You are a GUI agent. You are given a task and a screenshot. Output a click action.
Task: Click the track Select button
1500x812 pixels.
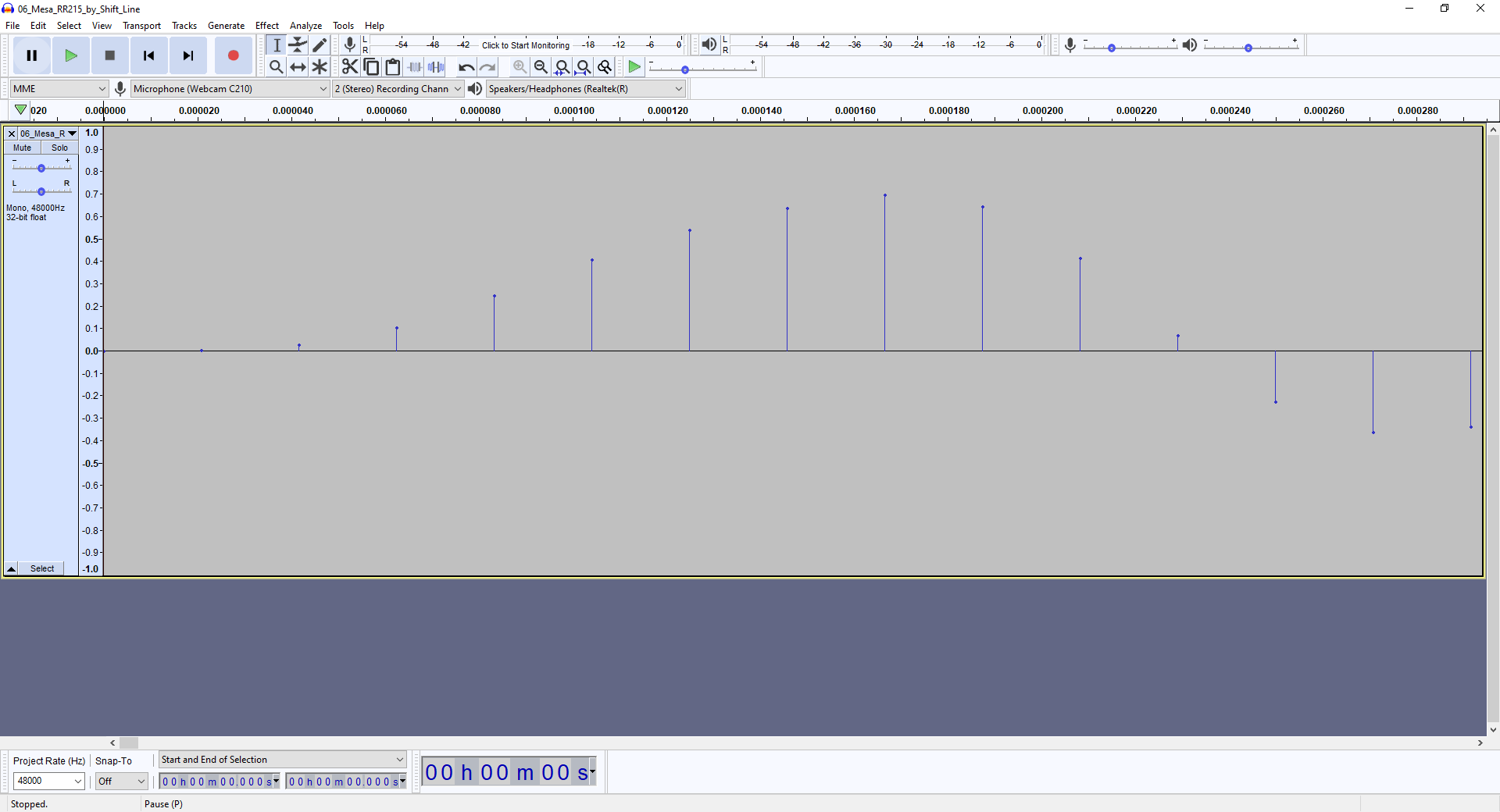42,568
